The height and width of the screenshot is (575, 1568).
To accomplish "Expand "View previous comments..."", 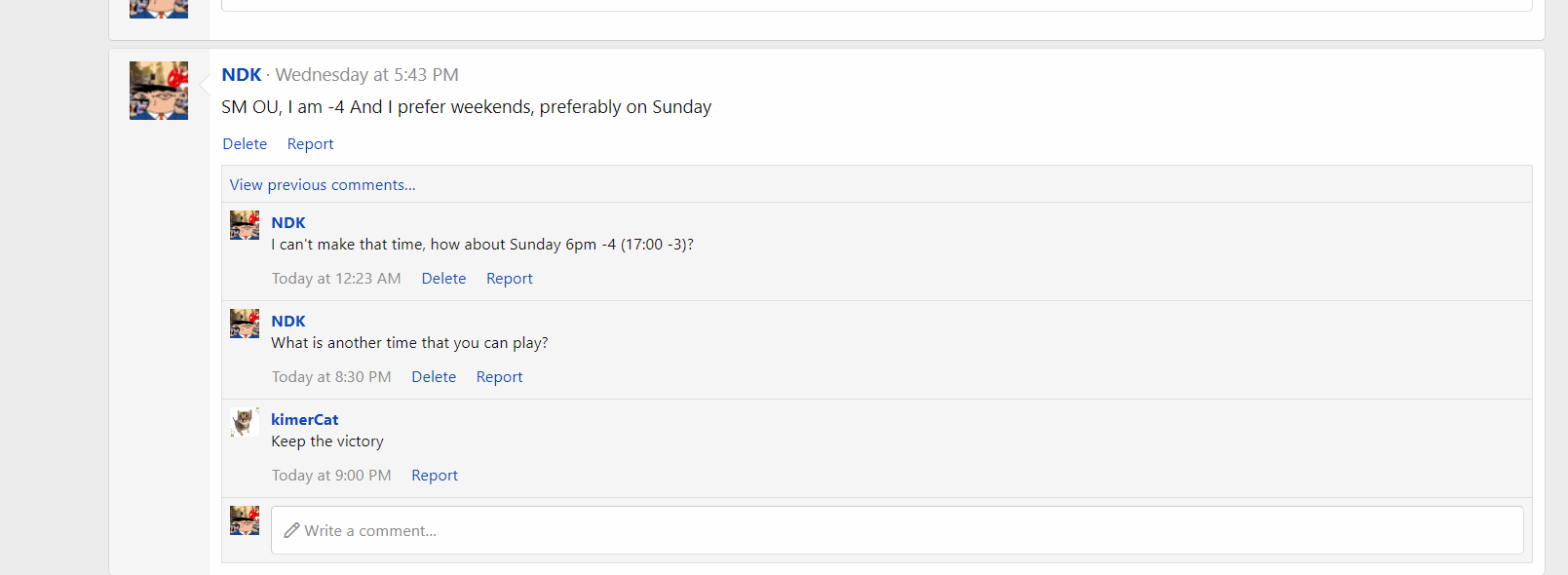I will pos(323,185).
